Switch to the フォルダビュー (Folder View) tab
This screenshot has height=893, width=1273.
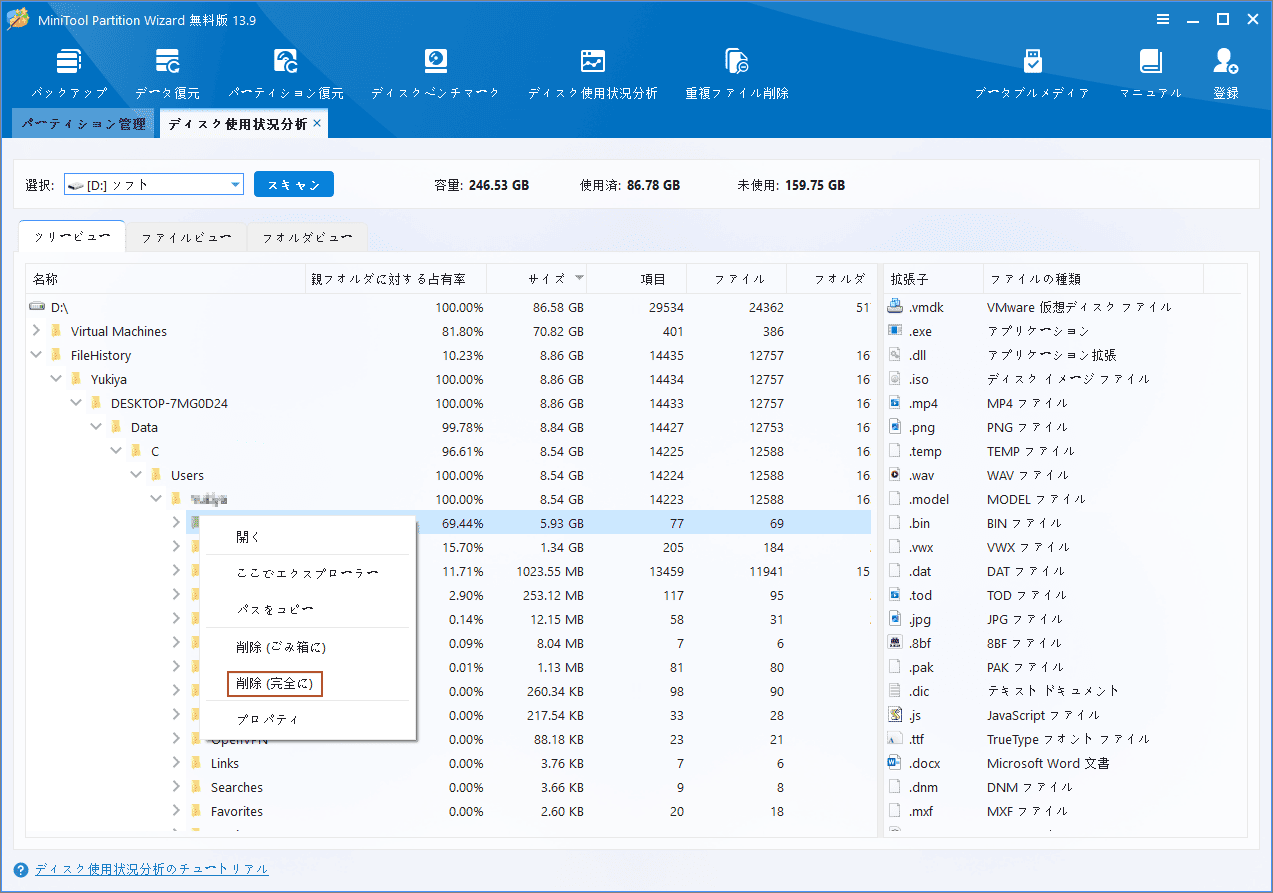coord(307,238)
